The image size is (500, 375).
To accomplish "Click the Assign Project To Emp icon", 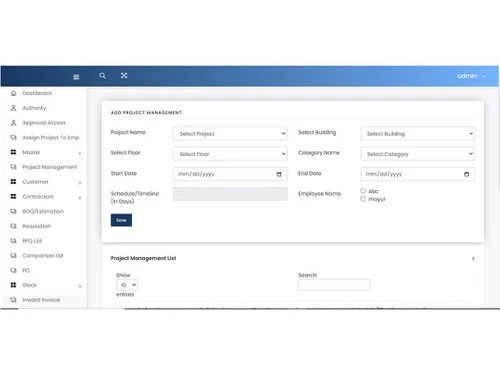I will (13, 137).
